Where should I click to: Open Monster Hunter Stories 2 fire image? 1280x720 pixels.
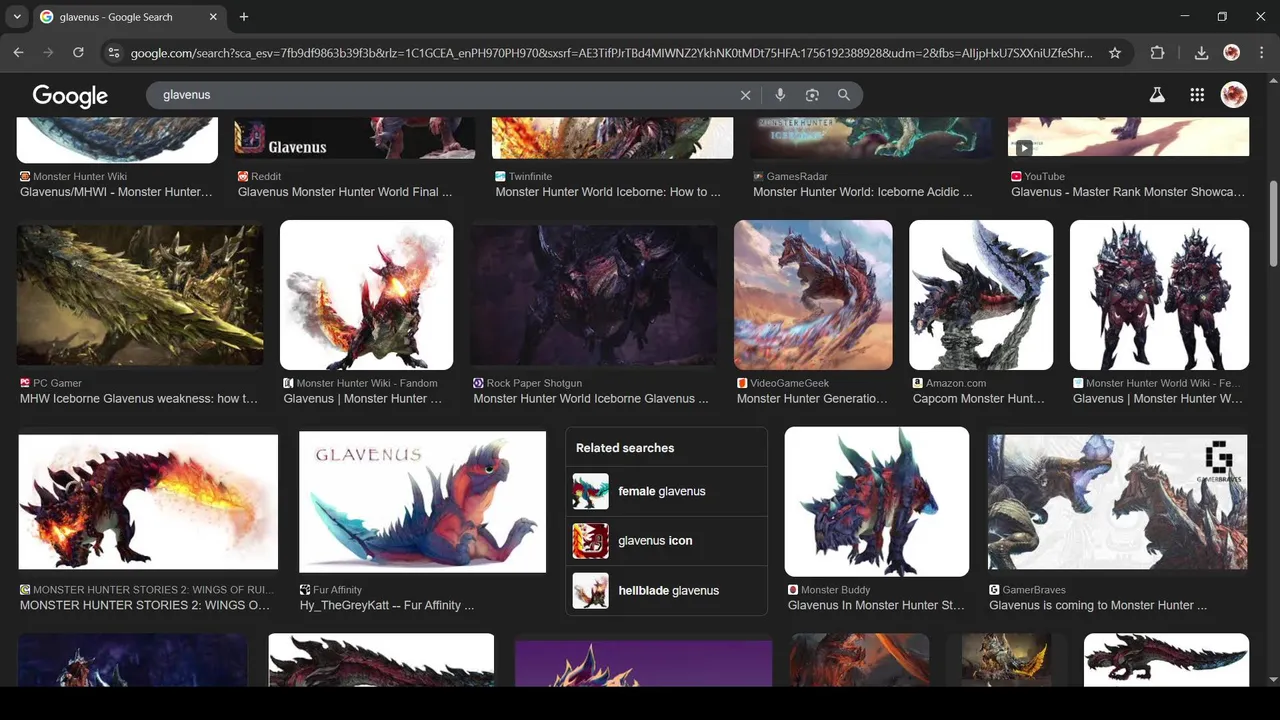click(x=148, y=502)
